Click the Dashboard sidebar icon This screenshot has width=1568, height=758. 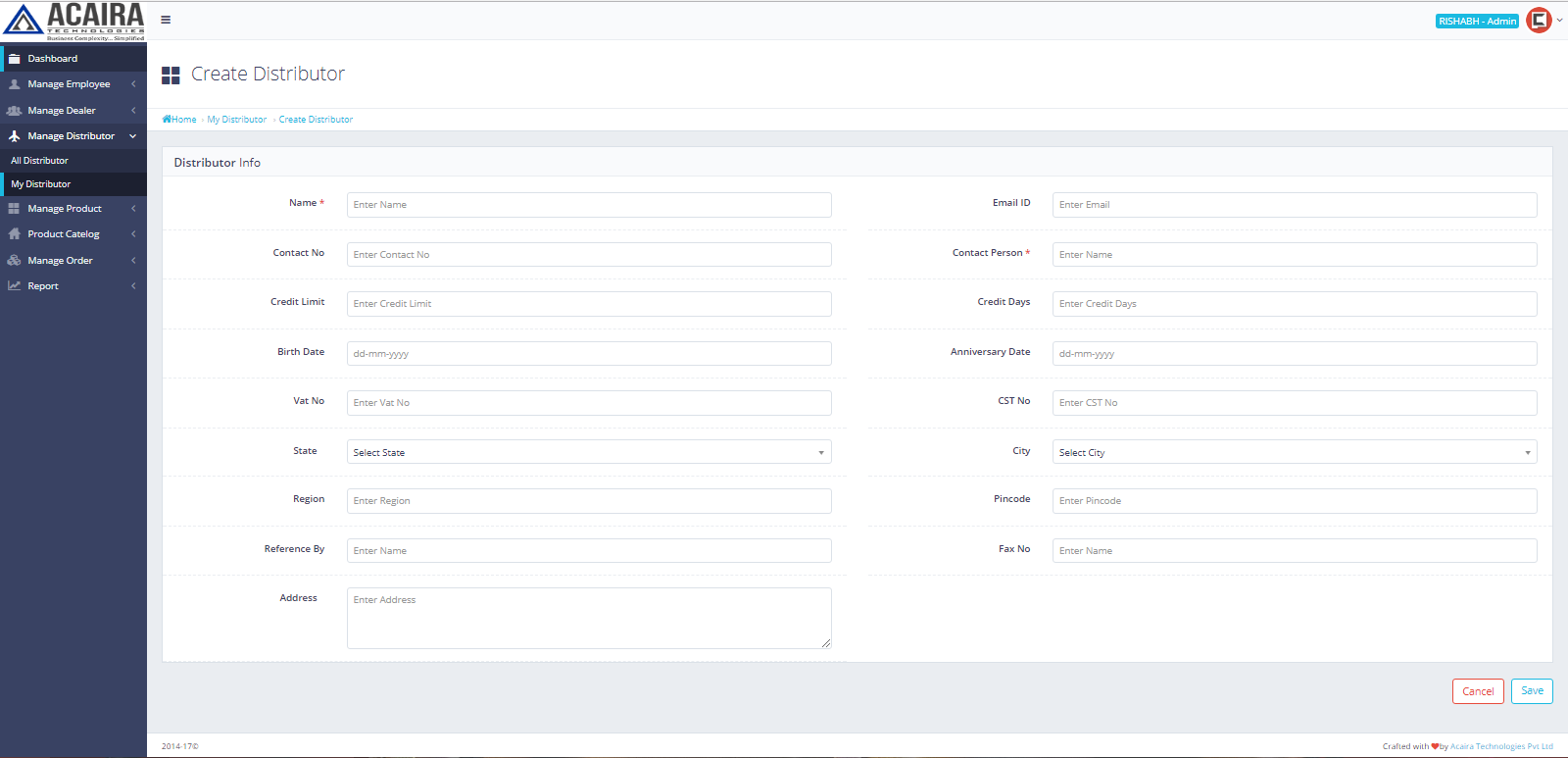pyautogui.click(x=14, y=59)
